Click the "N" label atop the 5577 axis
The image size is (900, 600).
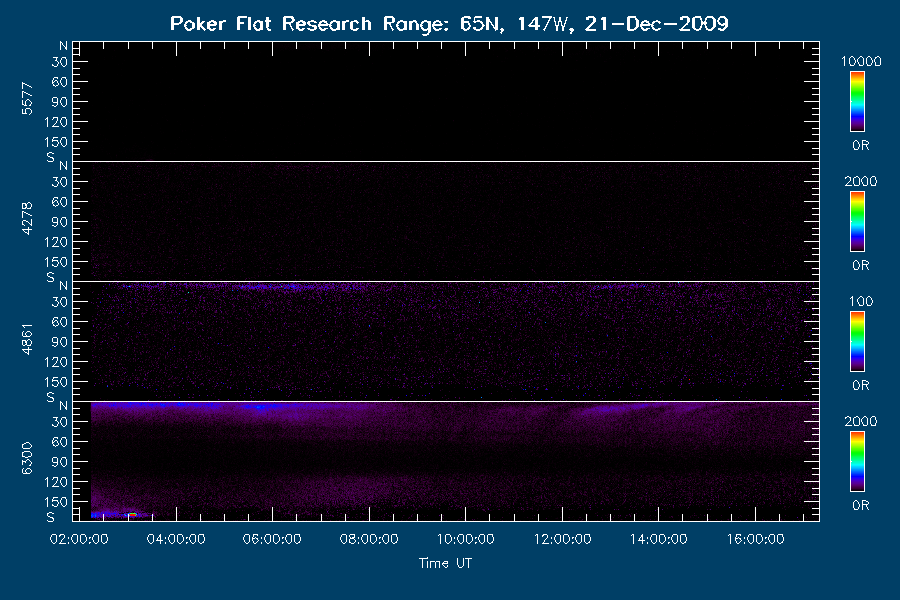64,46
